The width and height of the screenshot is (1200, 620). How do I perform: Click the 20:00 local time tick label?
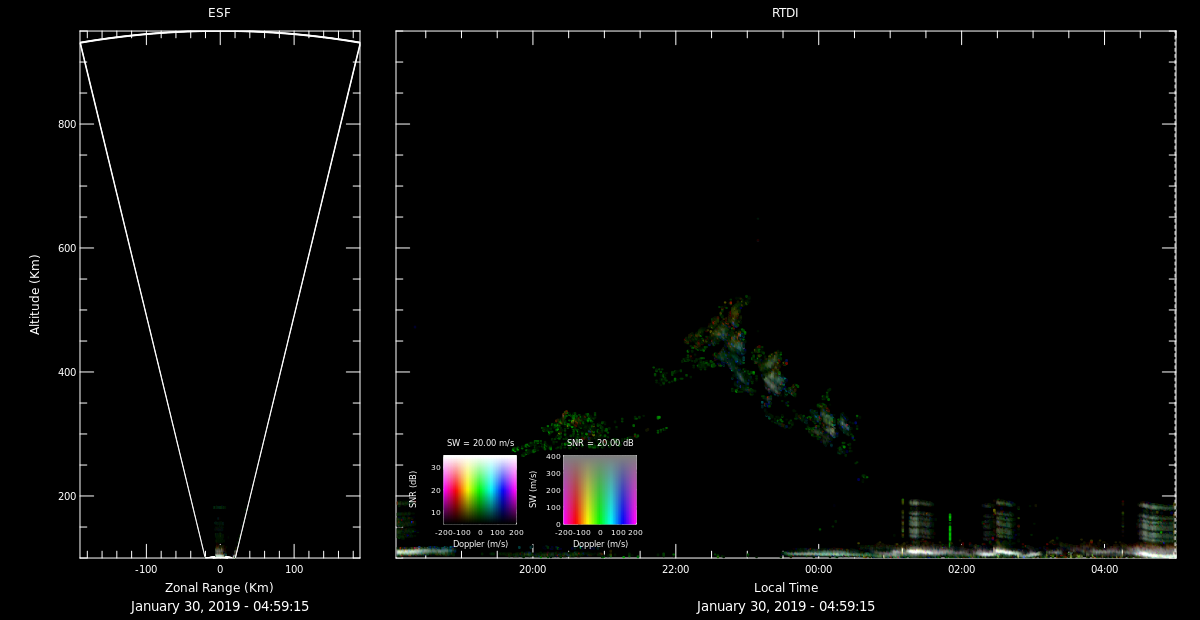coord(532,569)
